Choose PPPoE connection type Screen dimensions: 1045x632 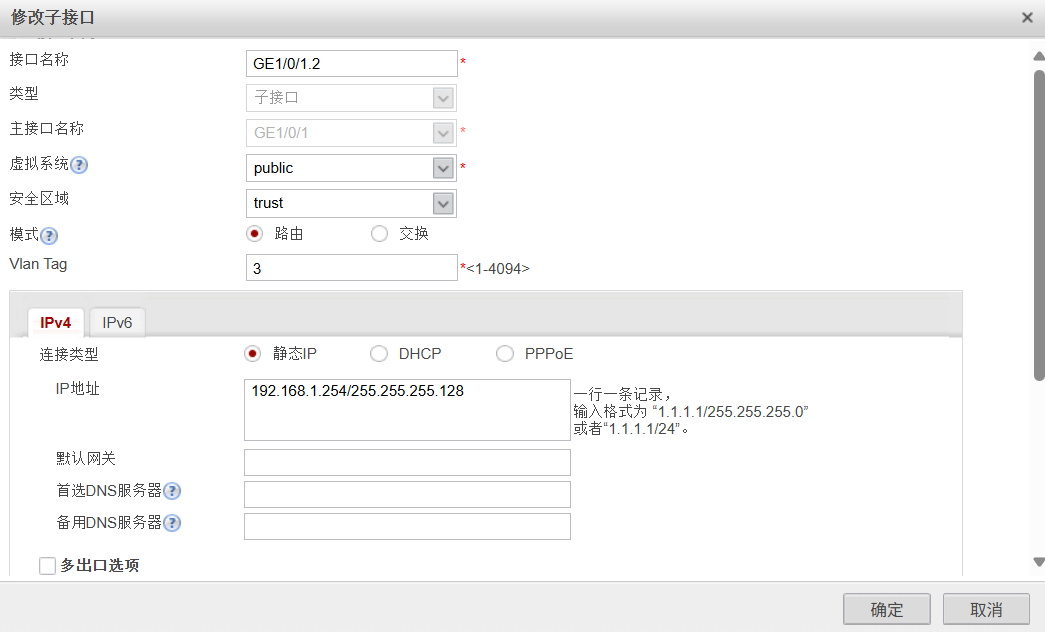point(505,354)
